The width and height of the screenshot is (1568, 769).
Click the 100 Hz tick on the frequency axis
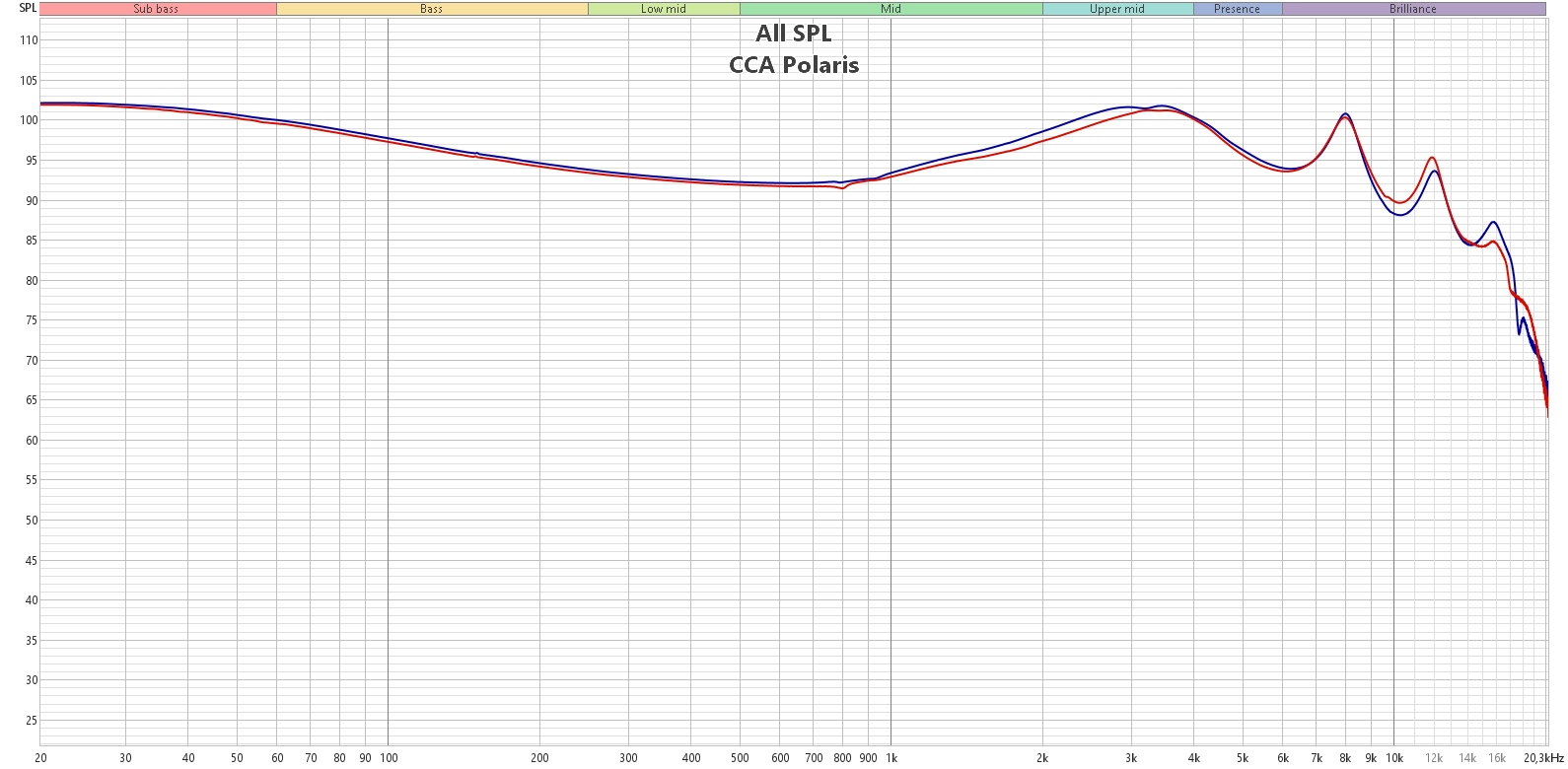(389, 758)
